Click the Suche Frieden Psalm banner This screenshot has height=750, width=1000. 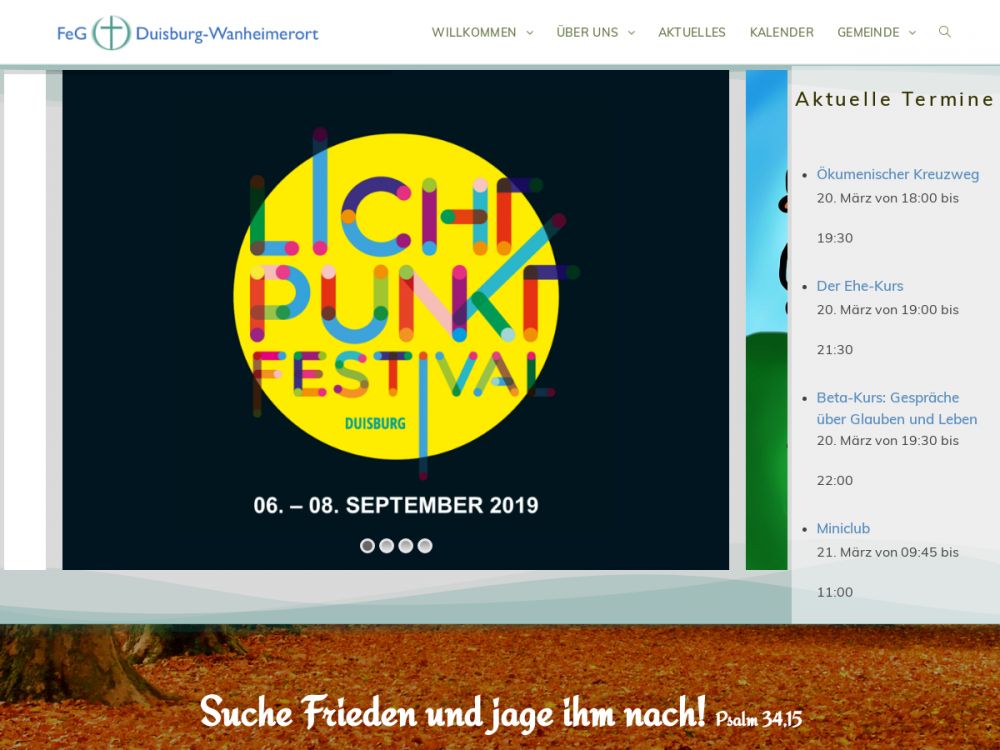point(500,713)
